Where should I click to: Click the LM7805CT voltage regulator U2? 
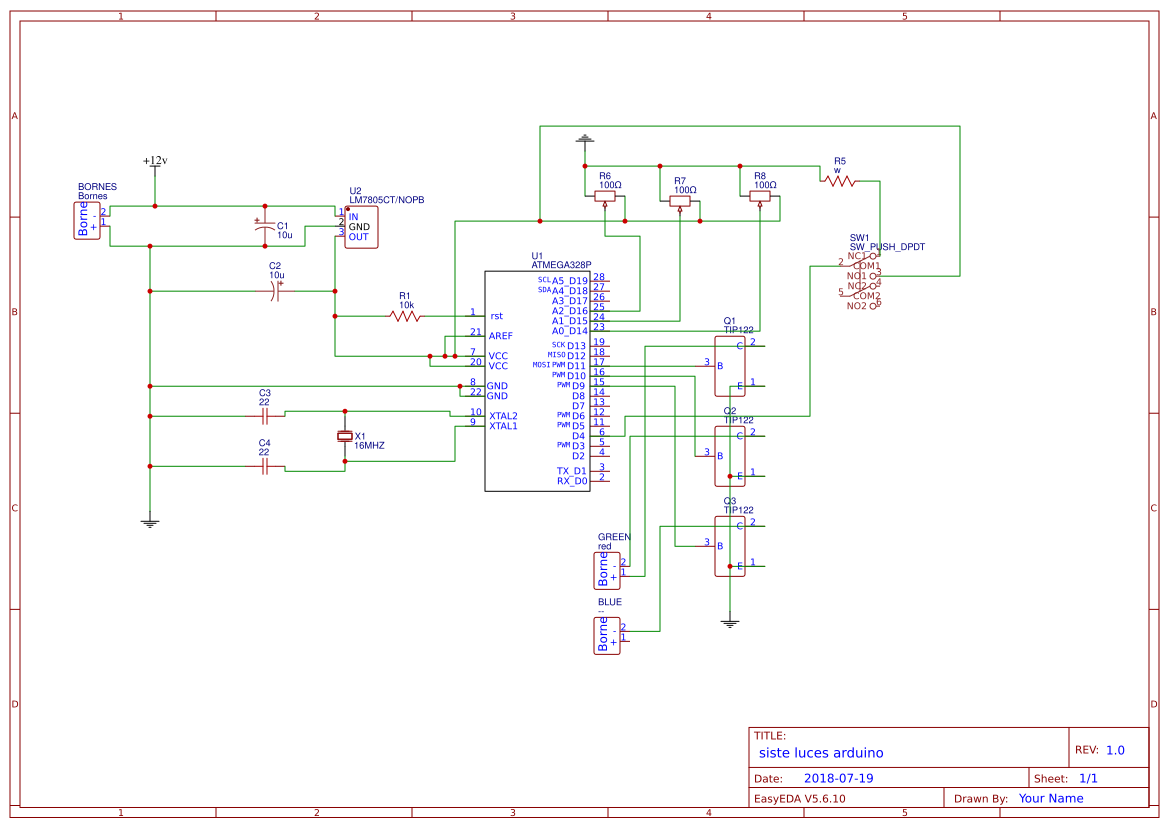tap(360, 228)
